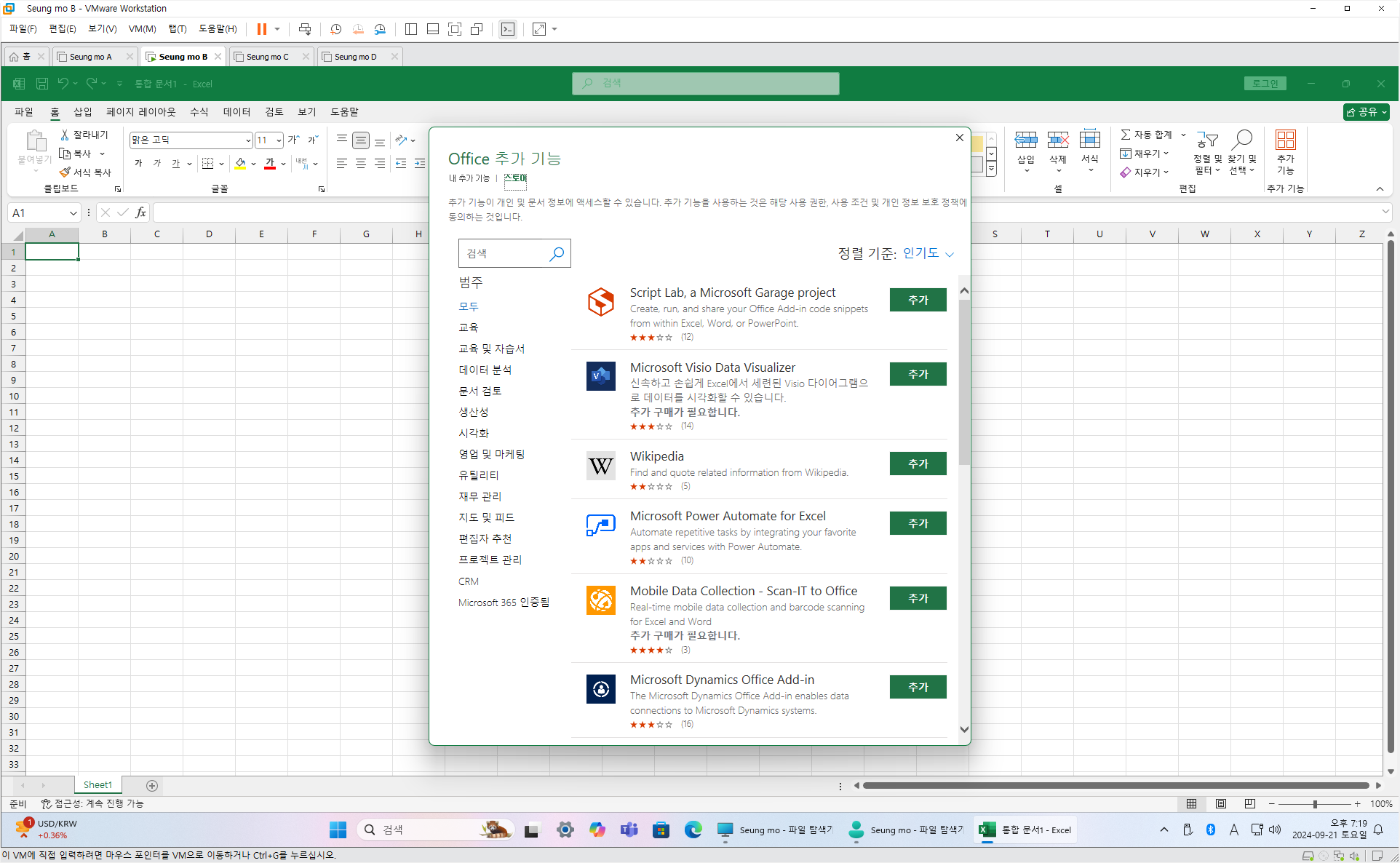Viewport: 1400px width, 863px height.
Task: Click the Wikipedia add-in icon
Action: [x=601, y=465]
